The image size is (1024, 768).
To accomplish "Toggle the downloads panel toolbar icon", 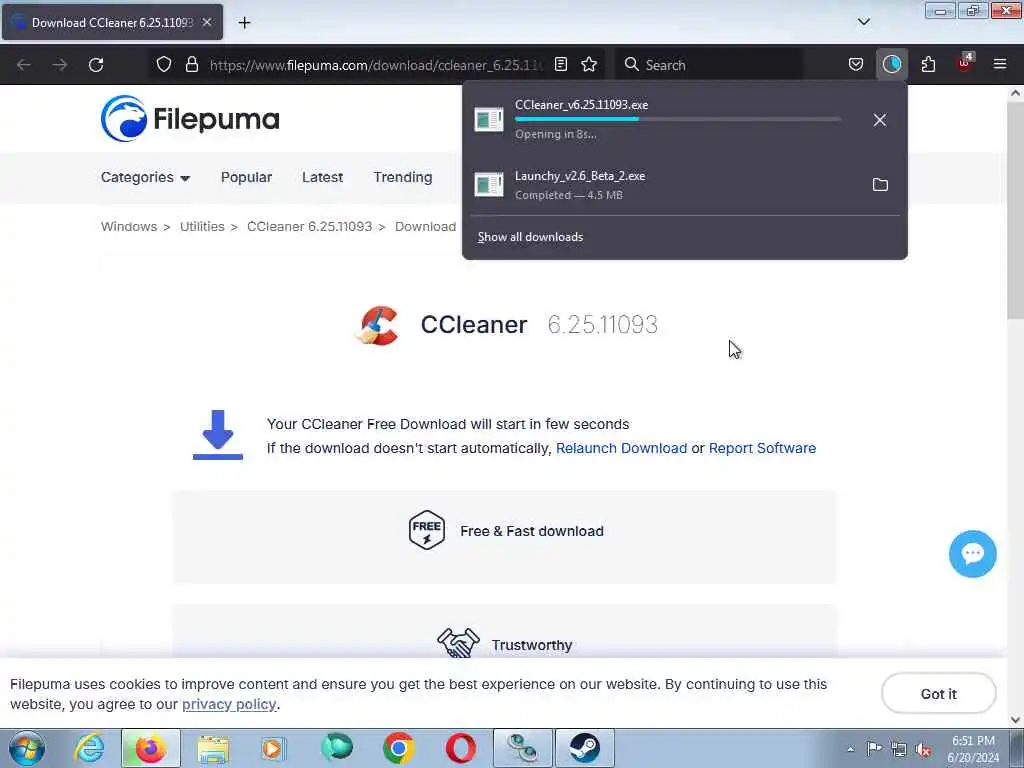I will click(x=891, y=64).
